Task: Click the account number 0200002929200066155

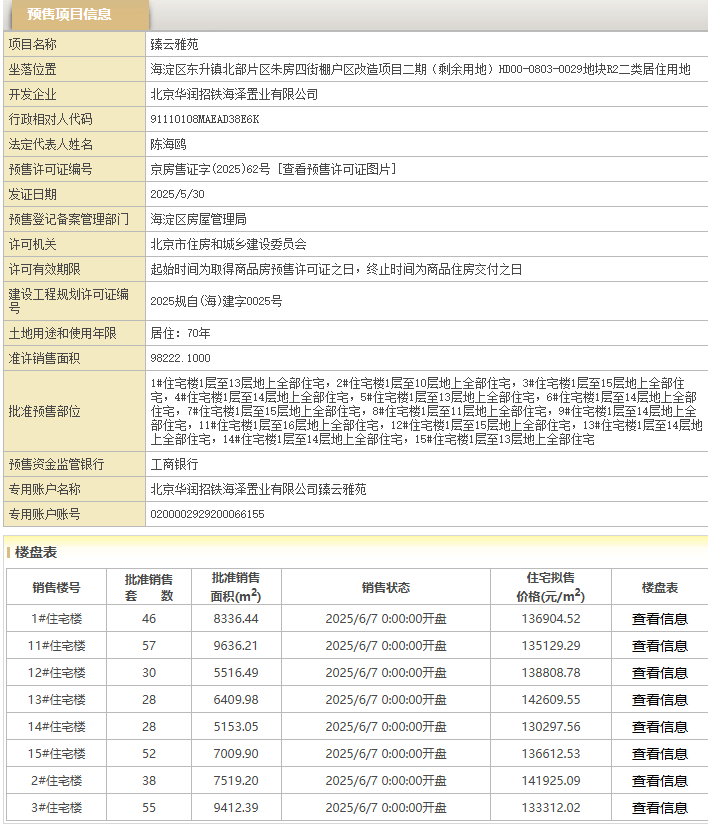Action: click(207, 514)
